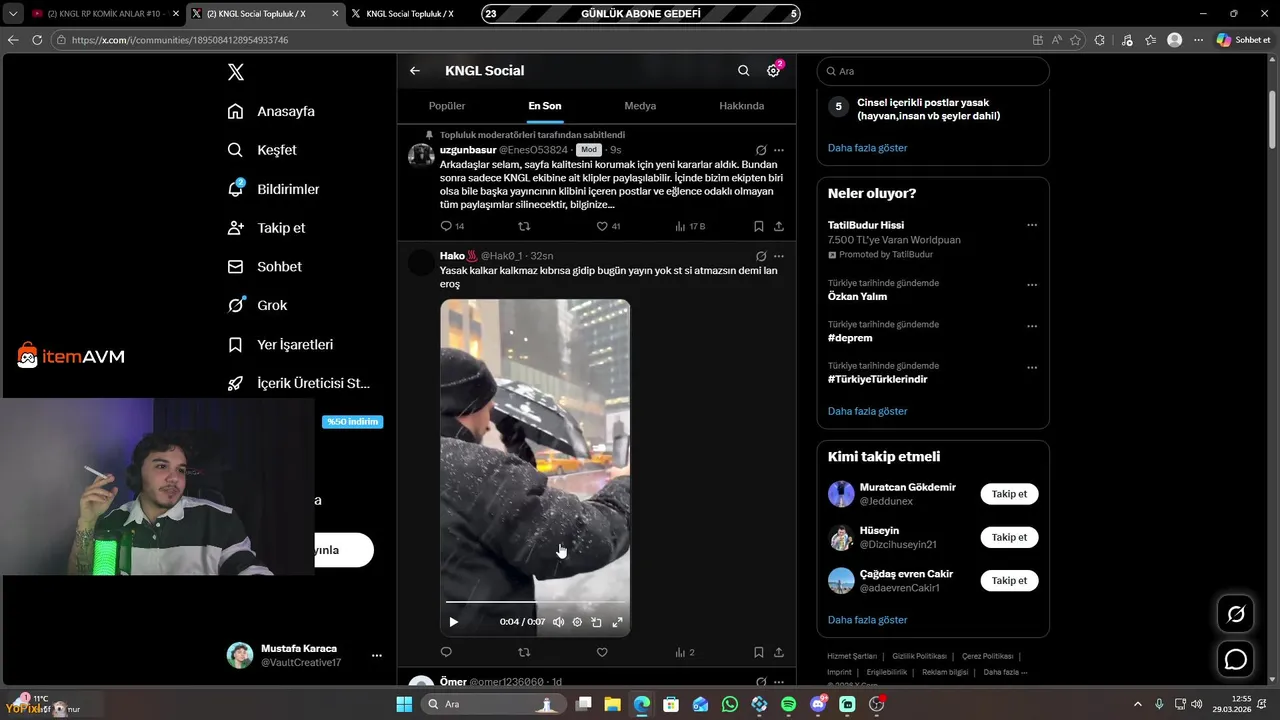Open video settings gear in player

coord(577,622)
